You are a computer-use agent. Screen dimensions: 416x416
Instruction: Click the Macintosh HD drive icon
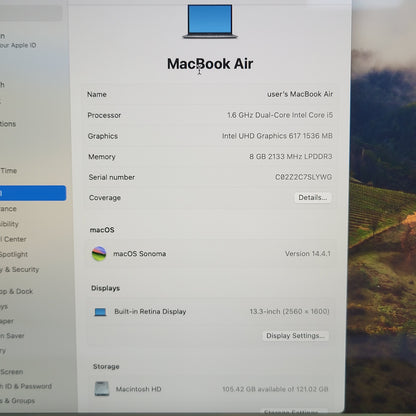point(102,389)
